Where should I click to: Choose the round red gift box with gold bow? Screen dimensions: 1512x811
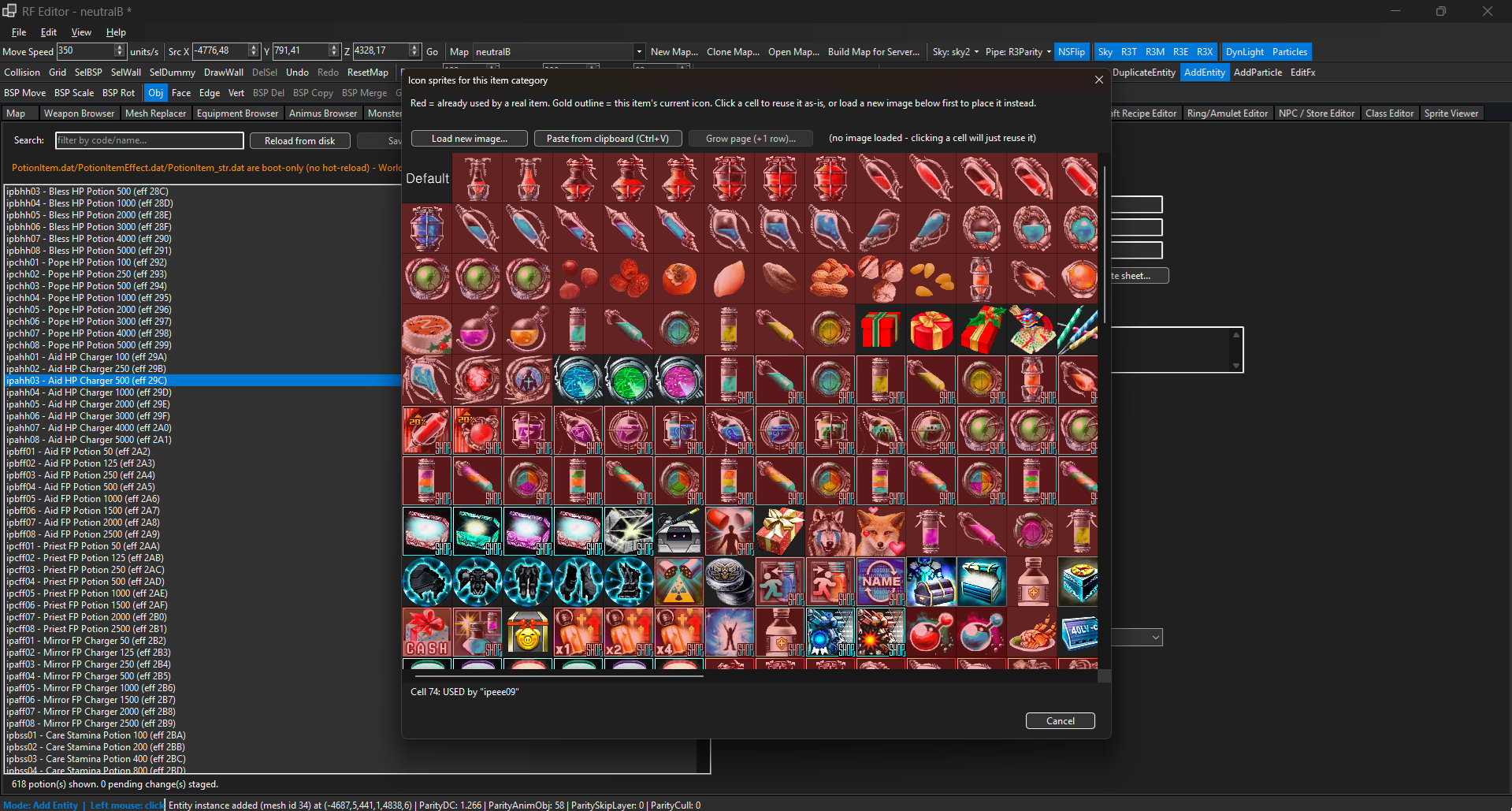pyautogui.click(x=931, y=329)
